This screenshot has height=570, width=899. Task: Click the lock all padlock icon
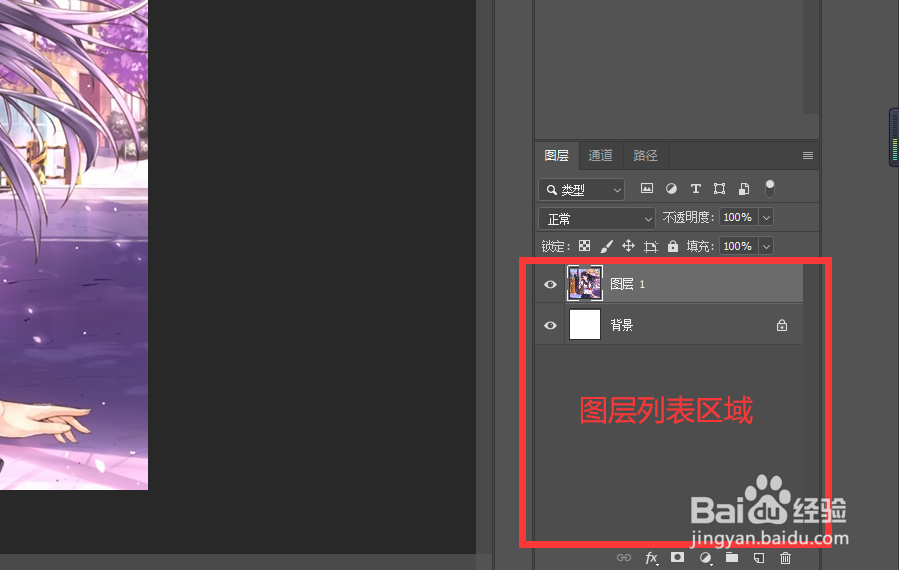(x=673, y=246)
